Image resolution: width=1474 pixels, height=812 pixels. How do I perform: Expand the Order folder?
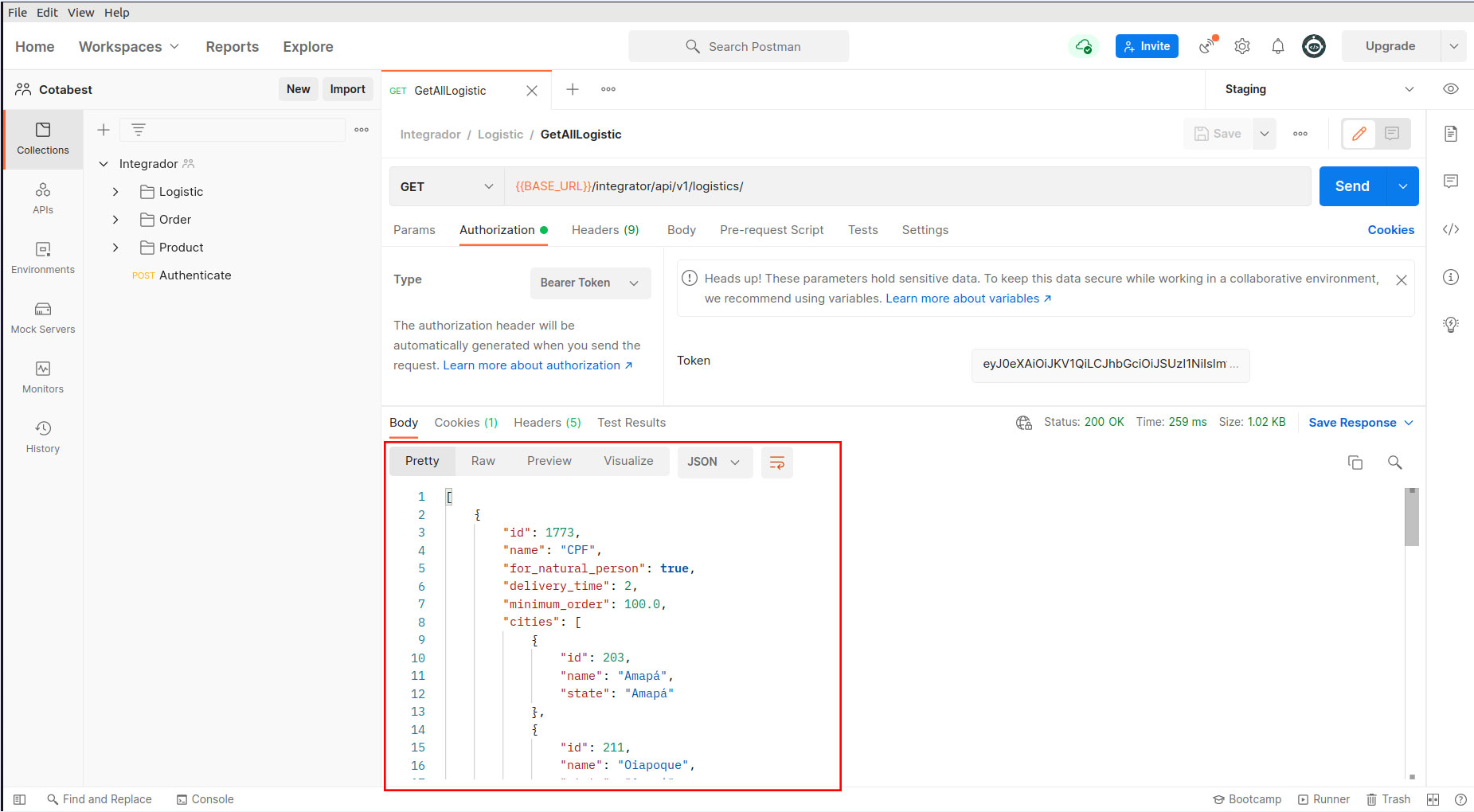point(115,220)
